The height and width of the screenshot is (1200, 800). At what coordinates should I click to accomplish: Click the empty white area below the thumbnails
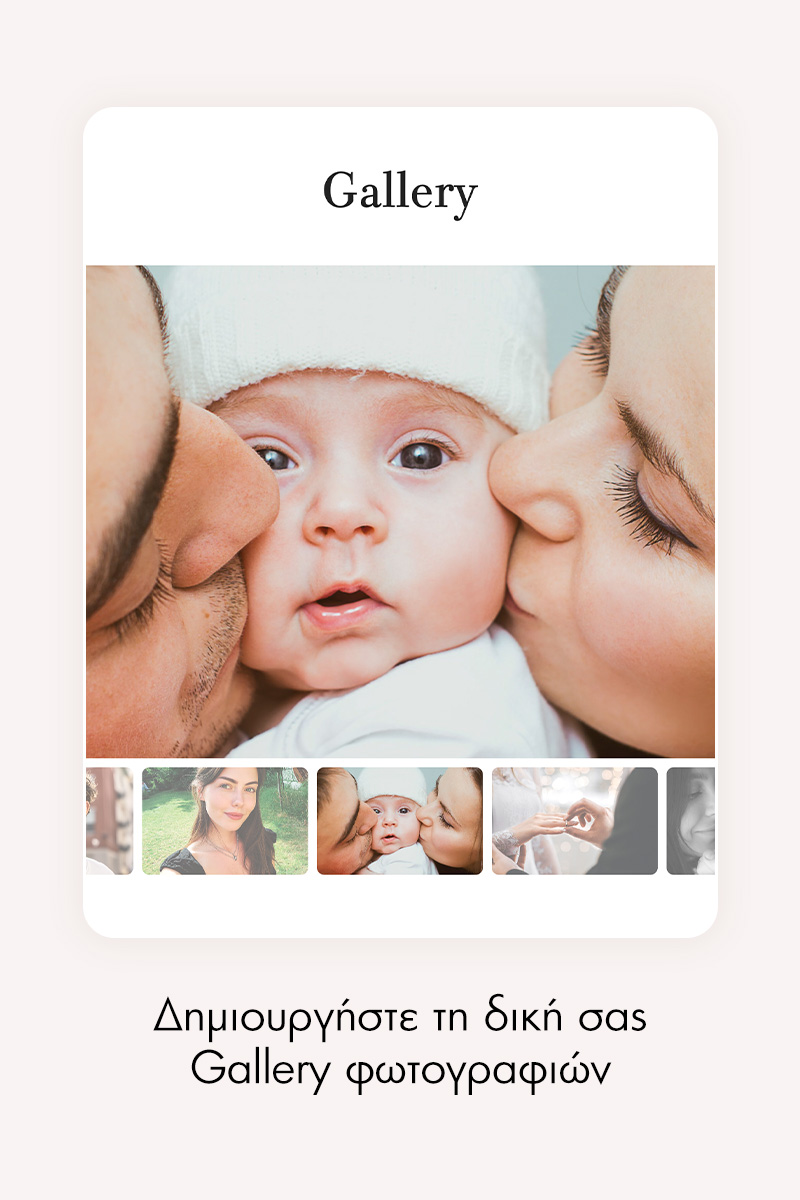coord(400,906)
